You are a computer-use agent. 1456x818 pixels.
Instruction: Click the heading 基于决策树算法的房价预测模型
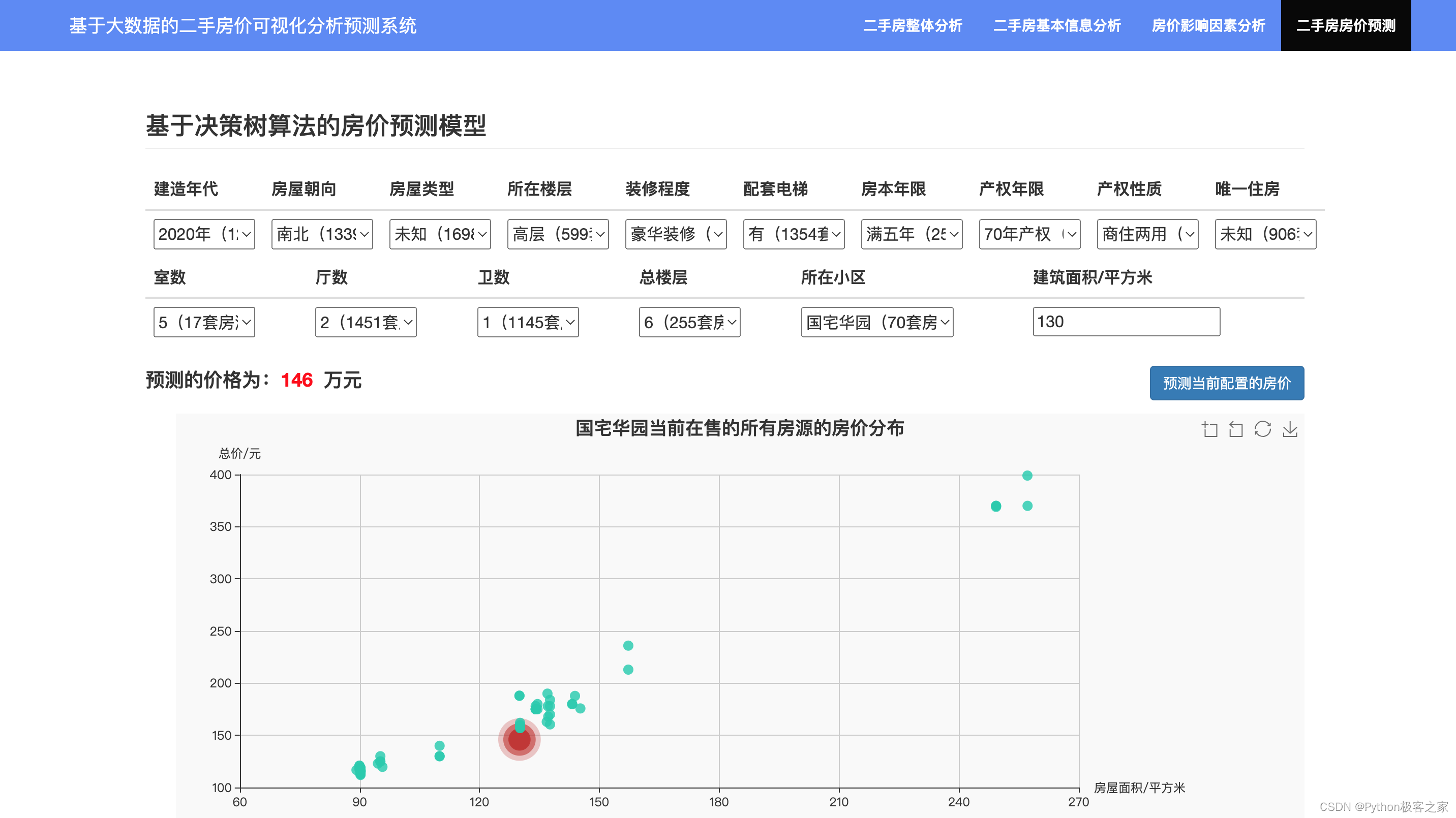(316, 125)
